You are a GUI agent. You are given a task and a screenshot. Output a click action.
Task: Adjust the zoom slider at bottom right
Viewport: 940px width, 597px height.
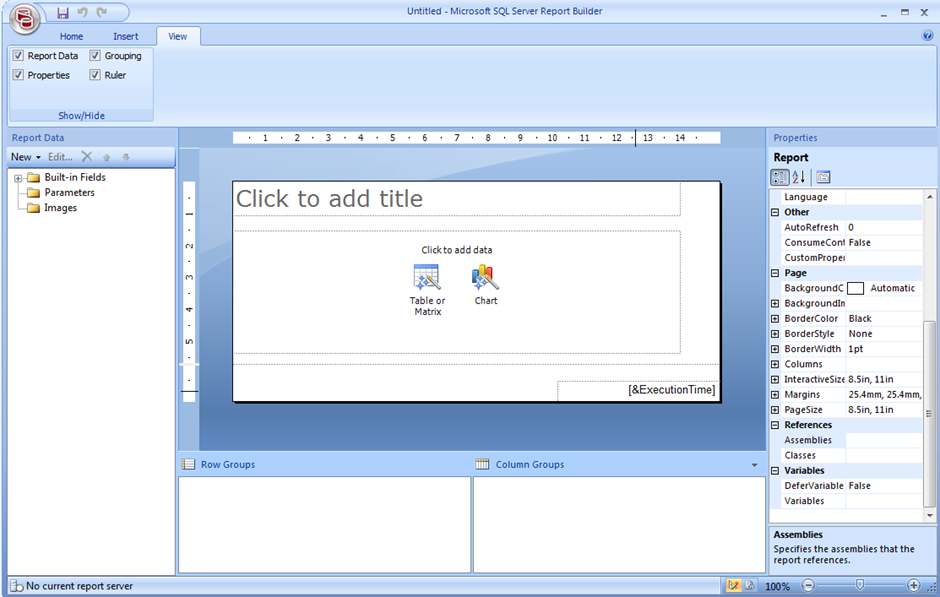point(858,586)
